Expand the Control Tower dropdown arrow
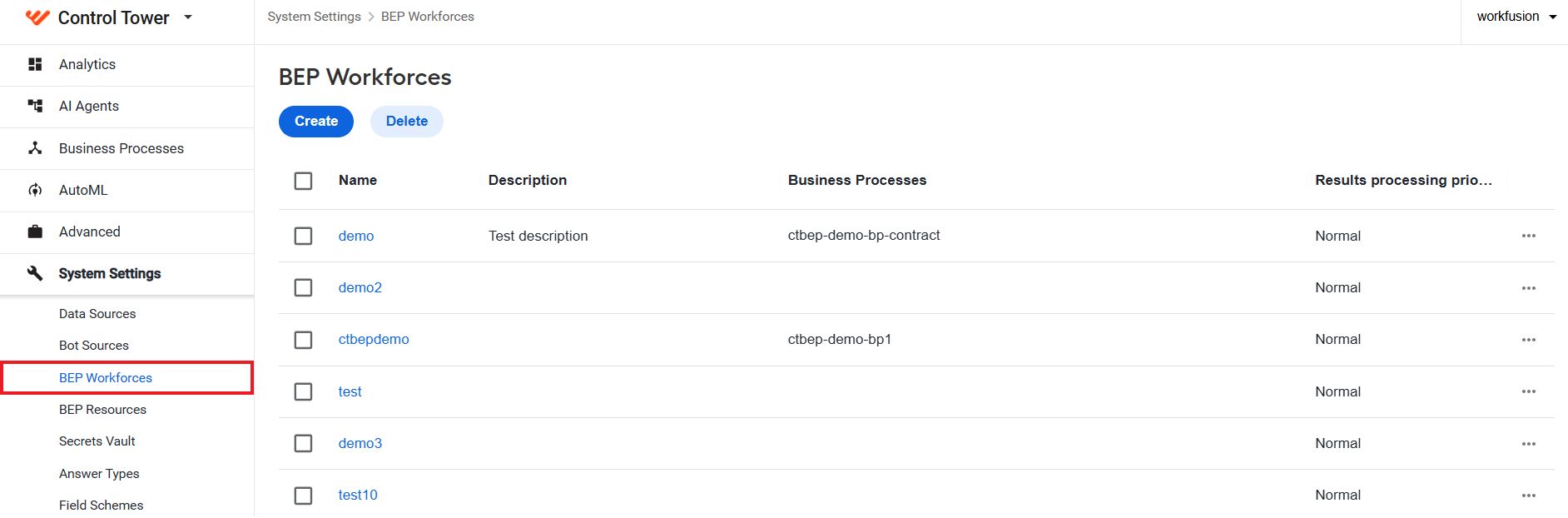 coord(188,17)
